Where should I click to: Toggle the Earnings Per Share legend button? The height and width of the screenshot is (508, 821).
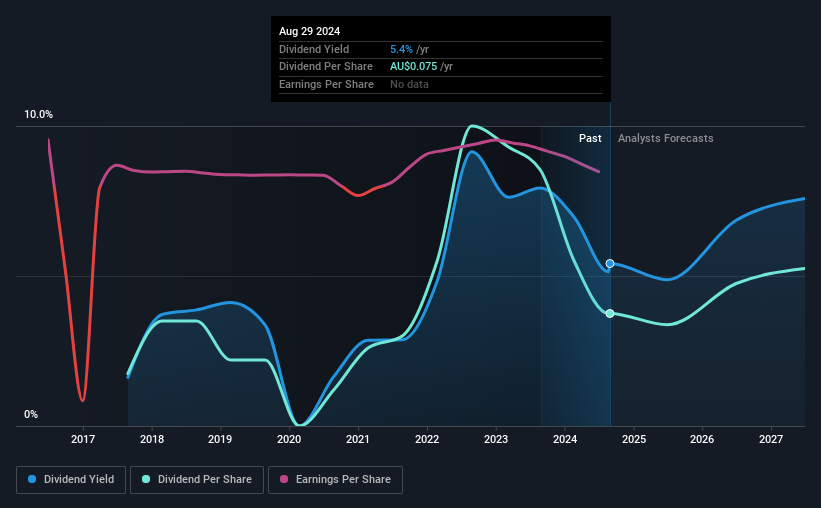335,480
